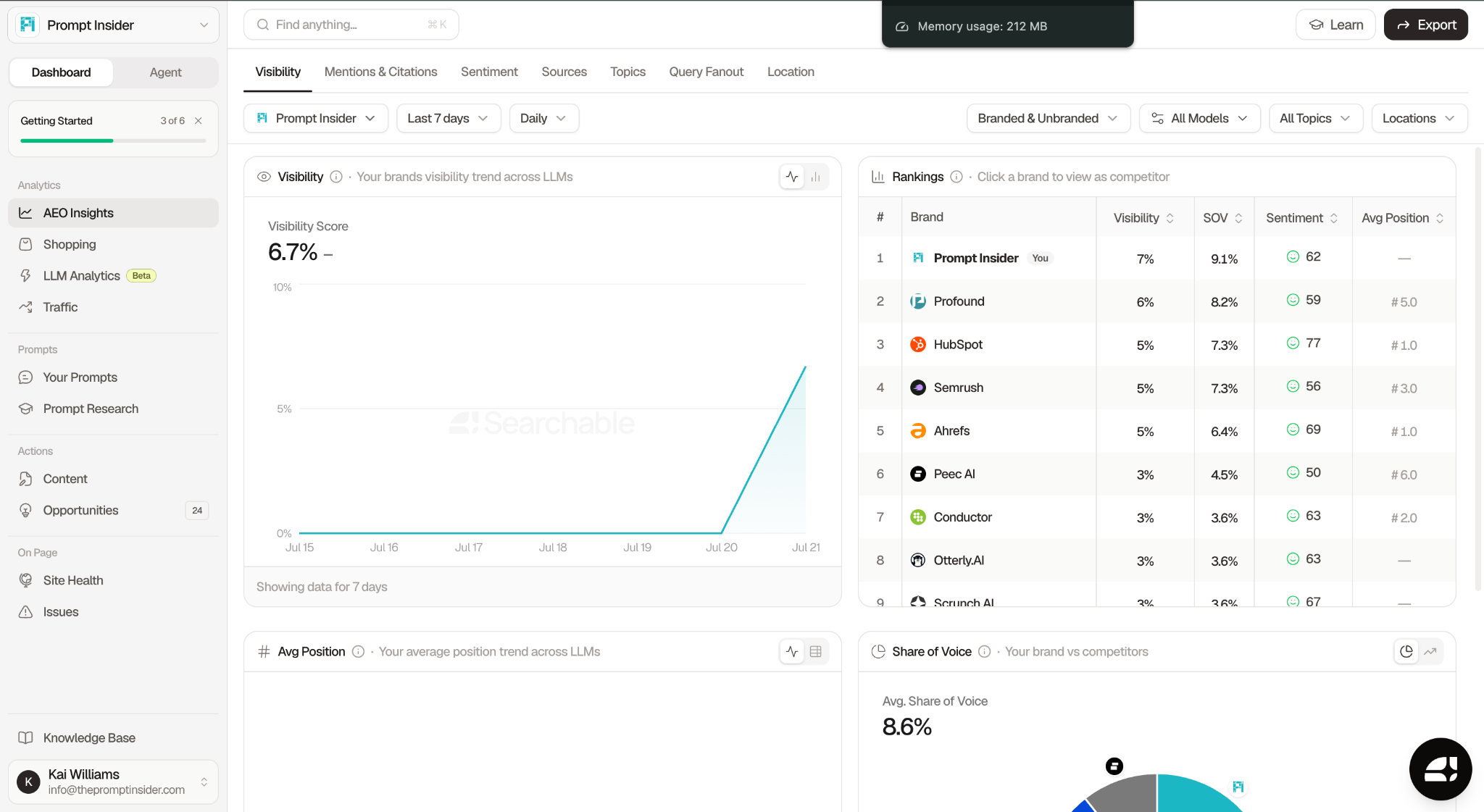This screenshot has height=812, width=1484.
Task: Switch to Agent mode
Action: click(166, 72)
